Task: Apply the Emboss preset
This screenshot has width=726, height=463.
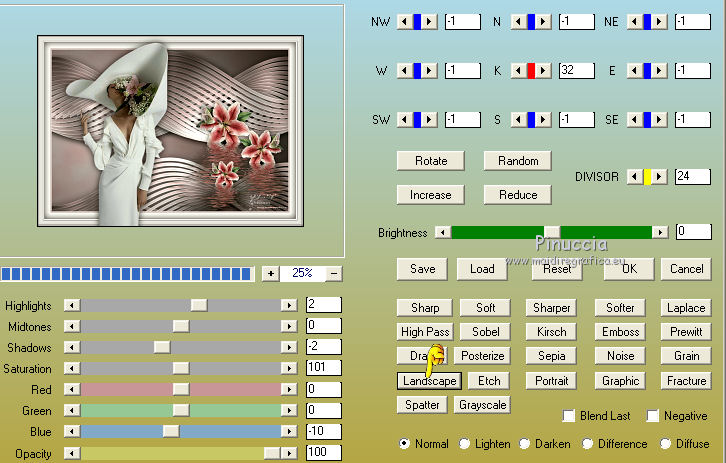Action: tap(620, 332)
